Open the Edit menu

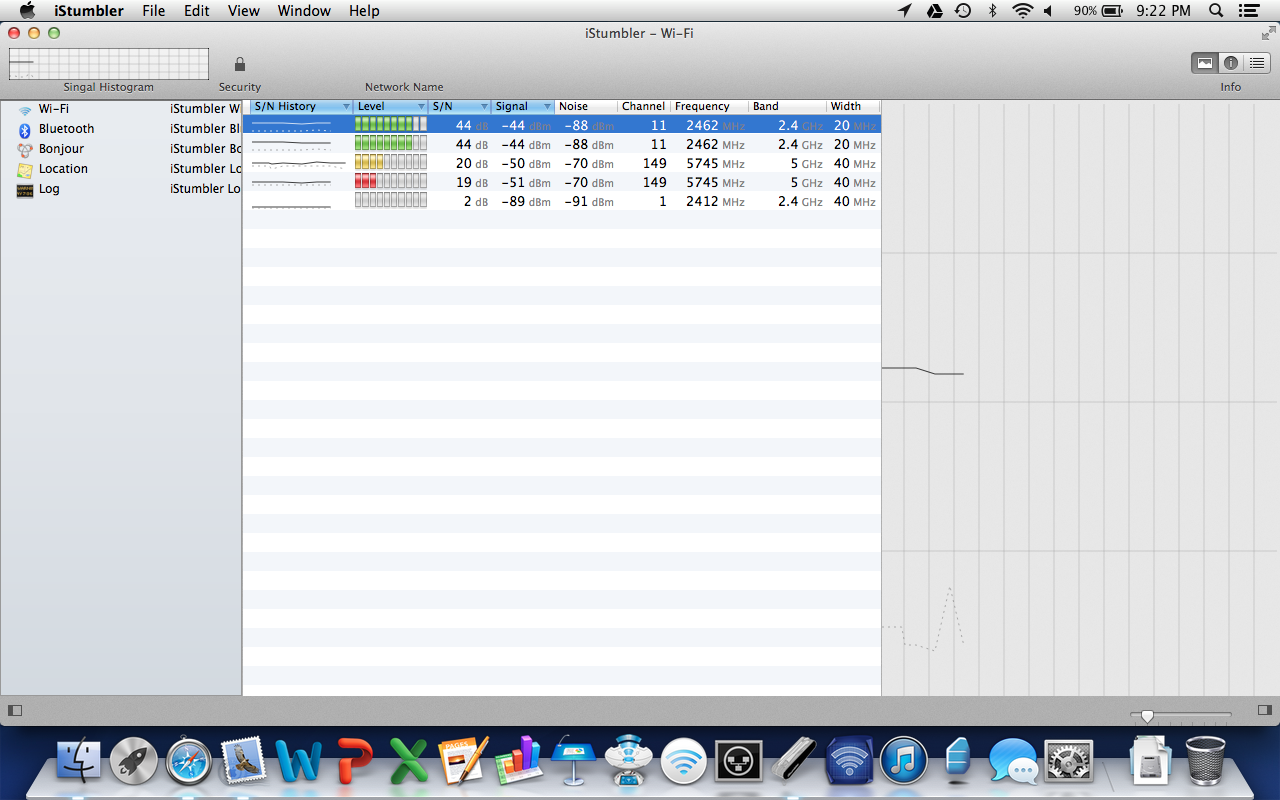click(197, 11)
